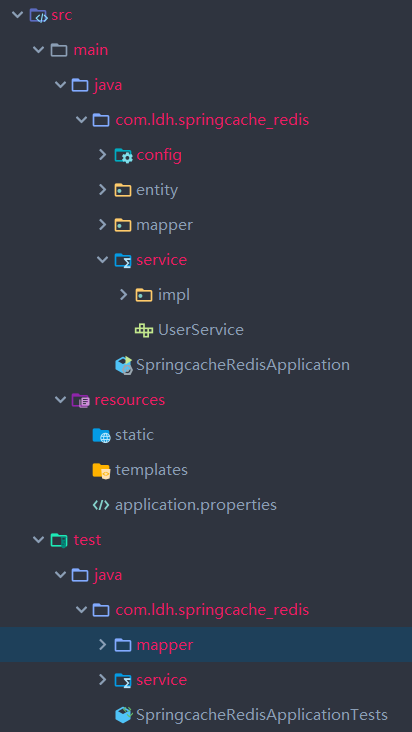
Task: Click the test folder icon
Action: point(59,540)
